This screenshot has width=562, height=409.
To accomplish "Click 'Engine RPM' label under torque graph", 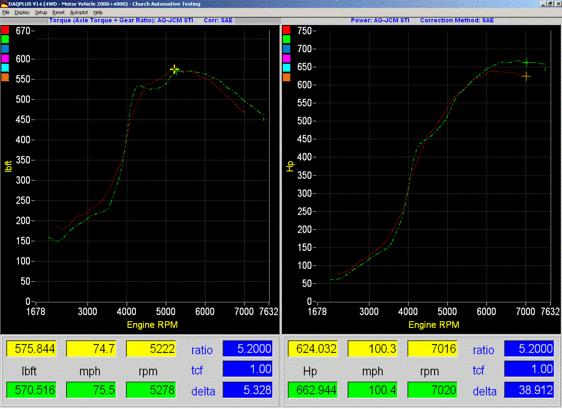I will (x=152, y=325).
